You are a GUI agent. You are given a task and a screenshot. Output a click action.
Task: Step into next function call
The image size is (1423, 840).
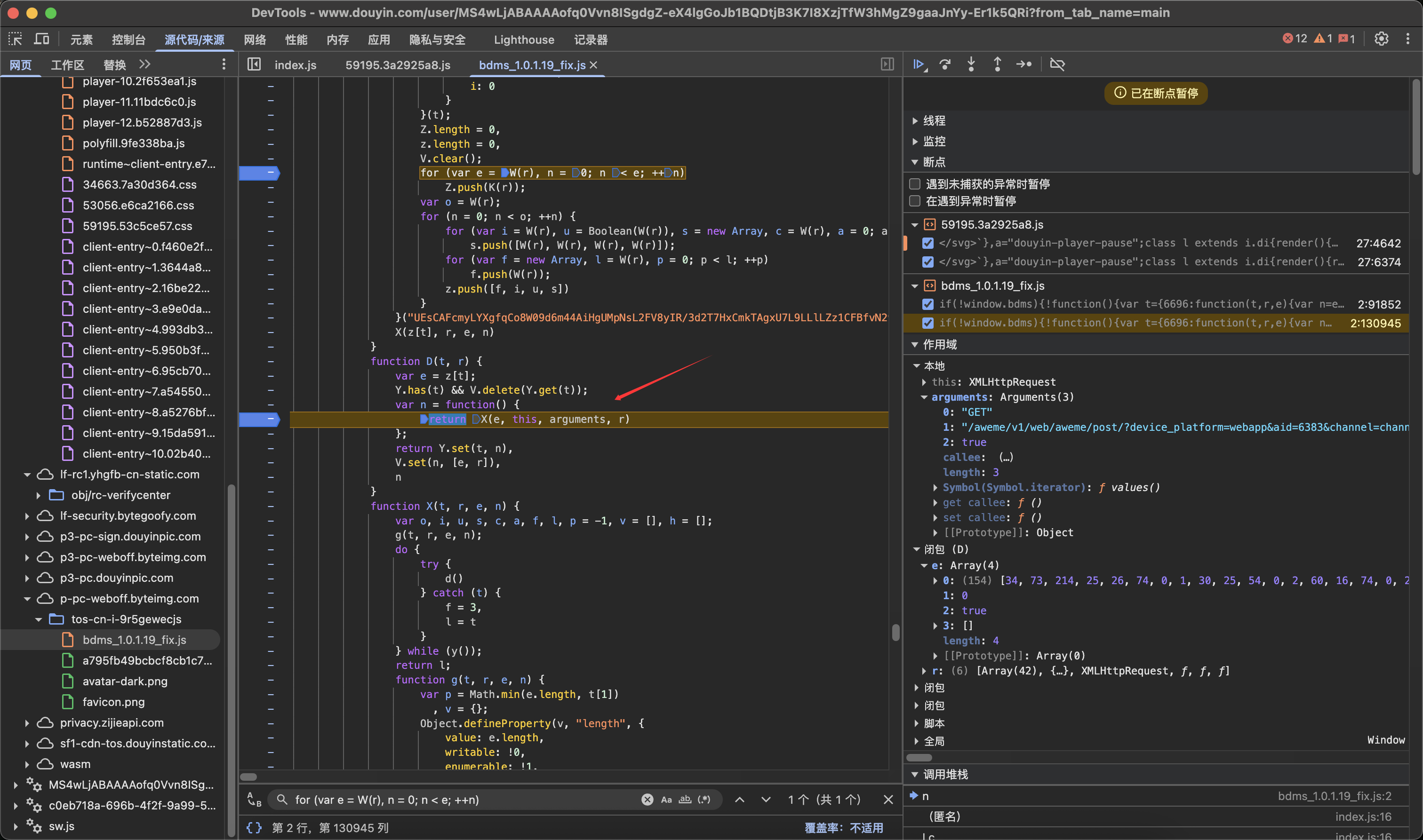[971, 64]
